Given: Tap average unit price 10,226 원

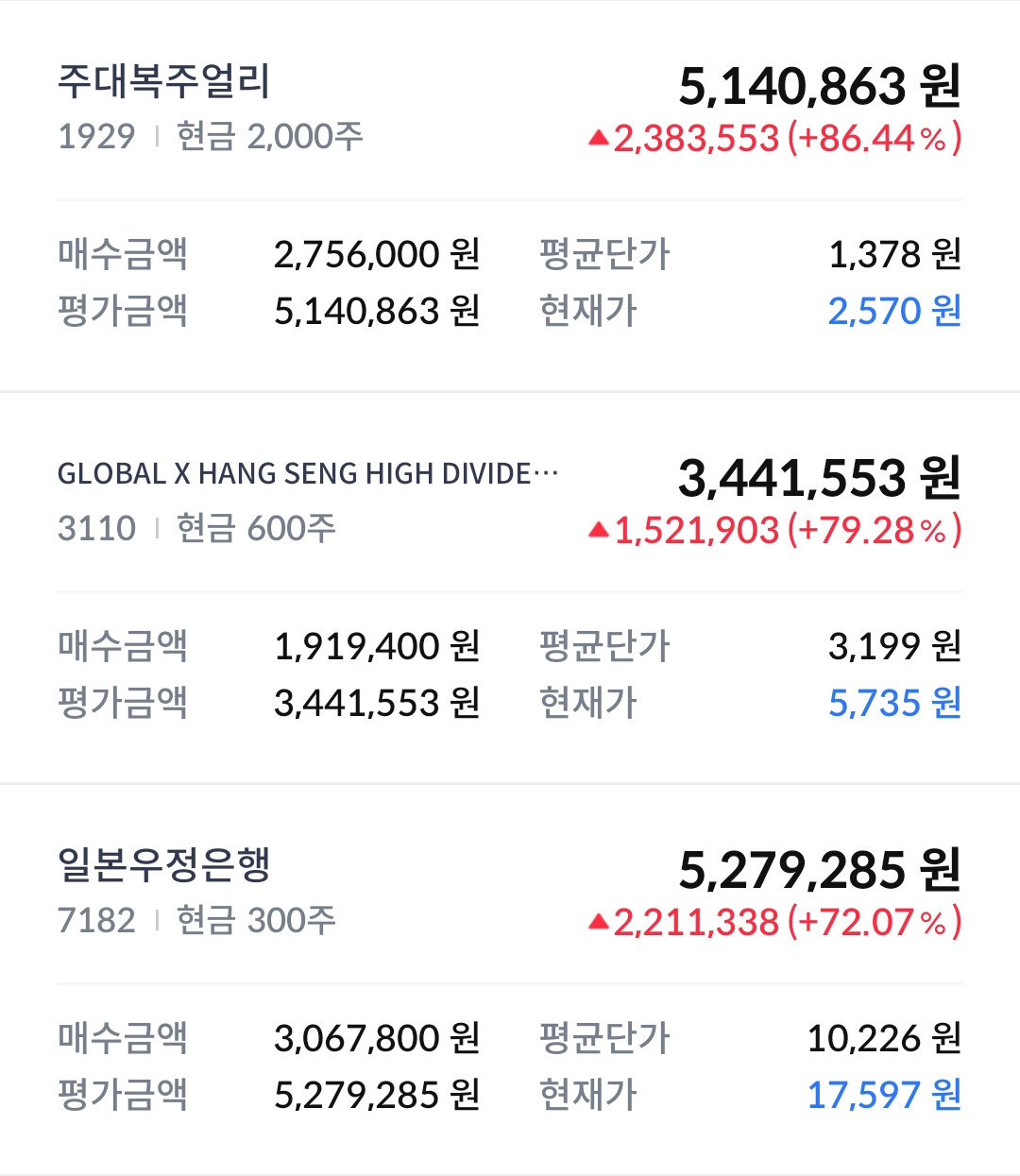Looking at the screenshot, I should pos(883,1038).
